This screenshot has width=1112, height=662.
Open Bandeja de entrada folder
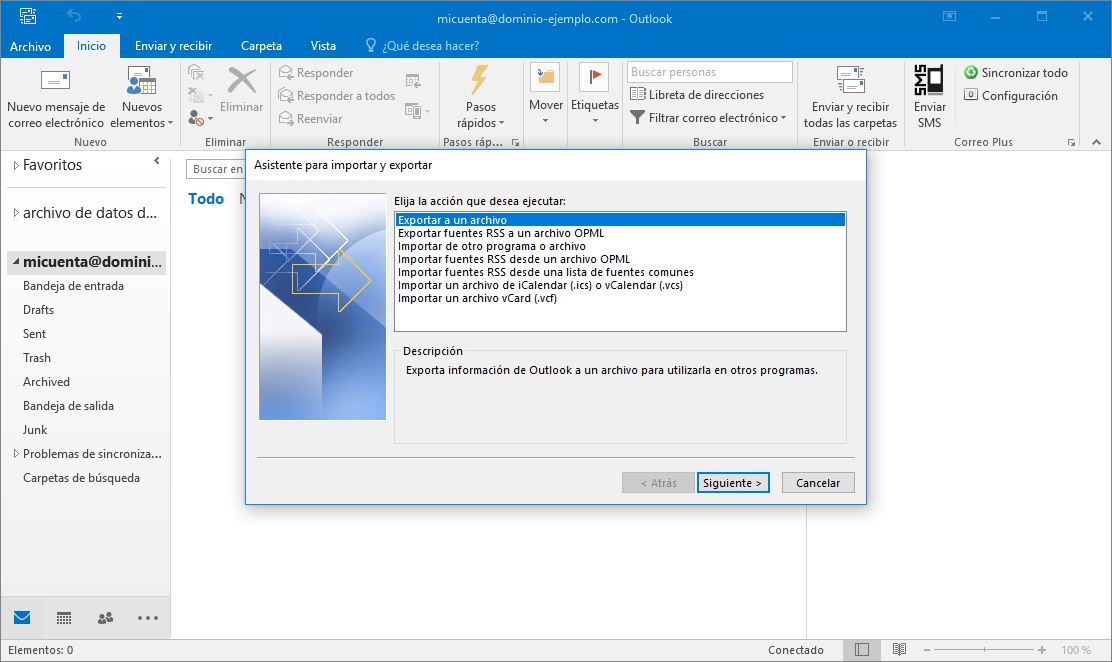pyautogui.click(x=73, y=285)
